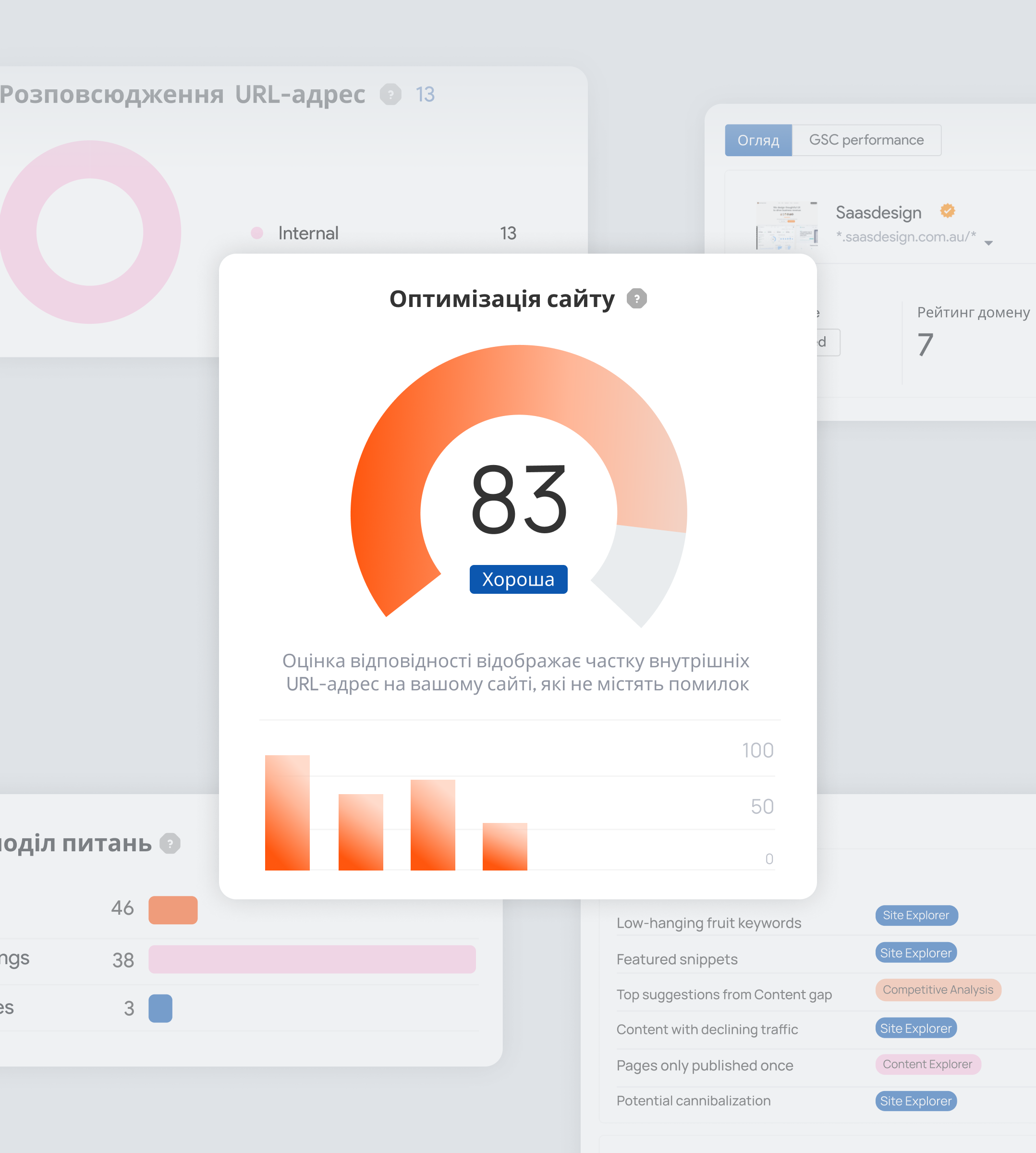Click "Content with declining traffic" row
The image size is (1036, 1153).
[707, 1030]
